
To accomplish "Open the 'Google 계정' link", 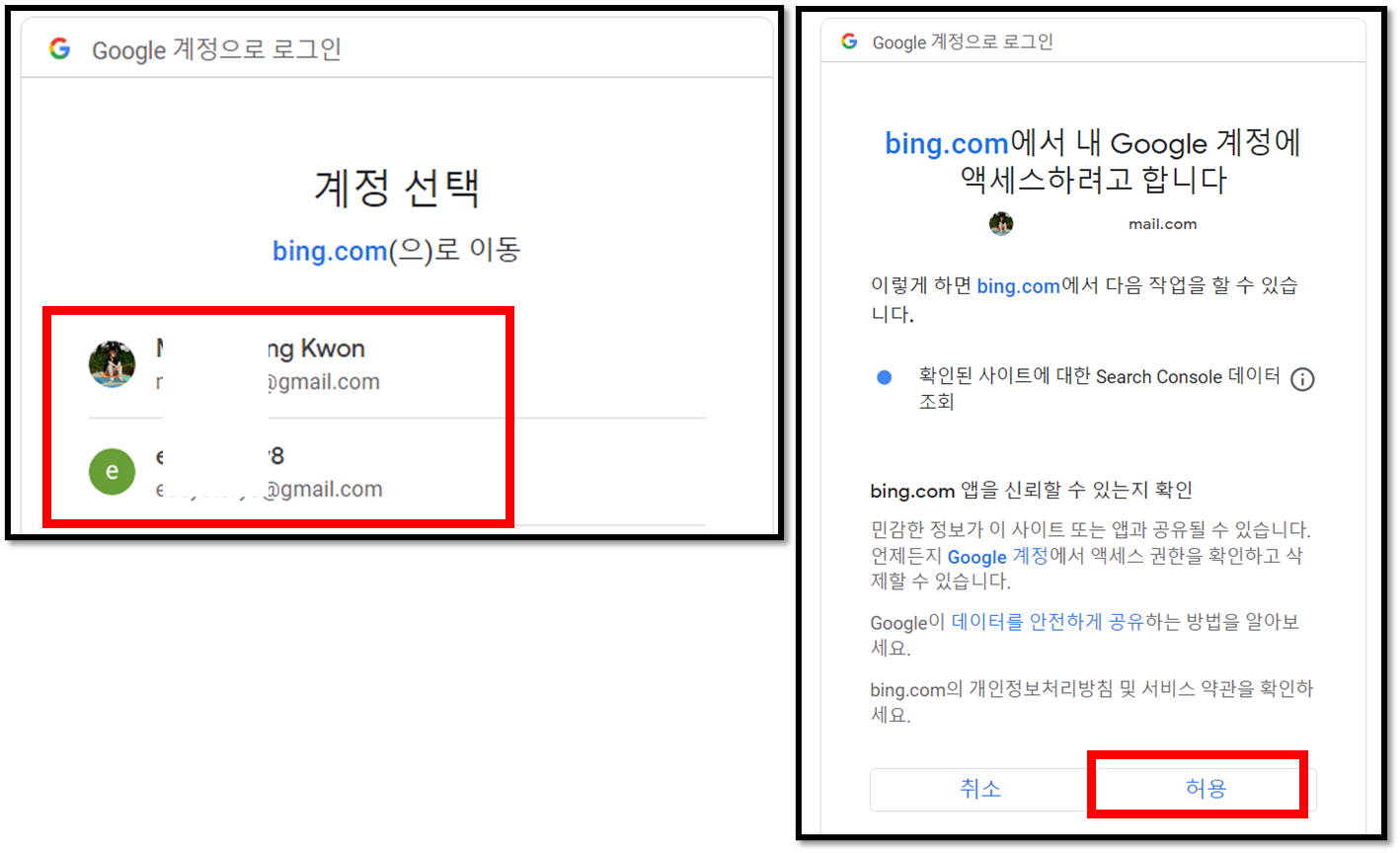I will (997, 556).
